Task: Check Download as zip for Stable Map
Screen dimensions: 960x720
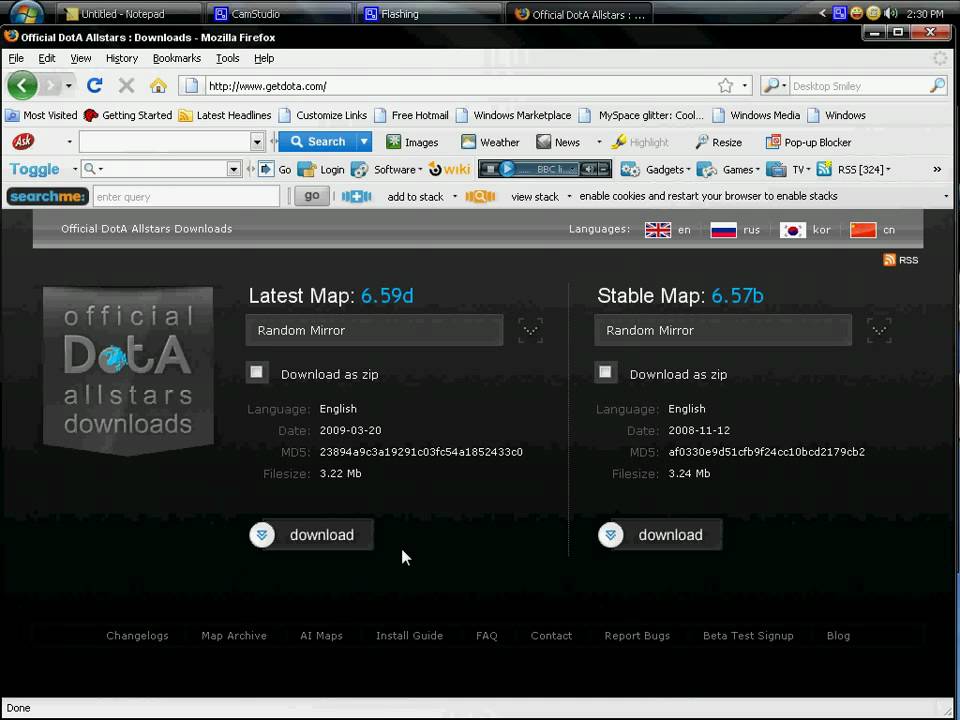Action: click(605, 372)
